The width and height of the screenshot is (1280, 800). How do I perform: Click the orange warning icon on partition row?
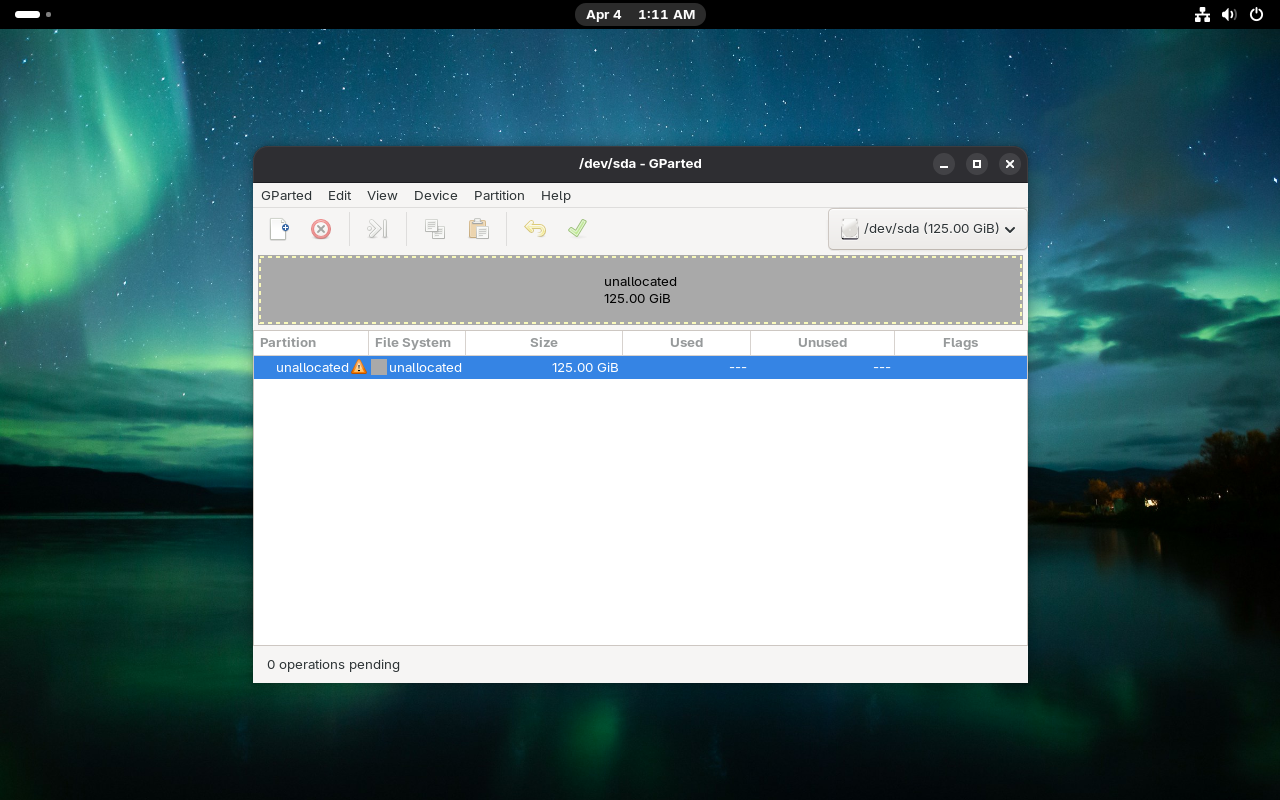tap(359, 367)
